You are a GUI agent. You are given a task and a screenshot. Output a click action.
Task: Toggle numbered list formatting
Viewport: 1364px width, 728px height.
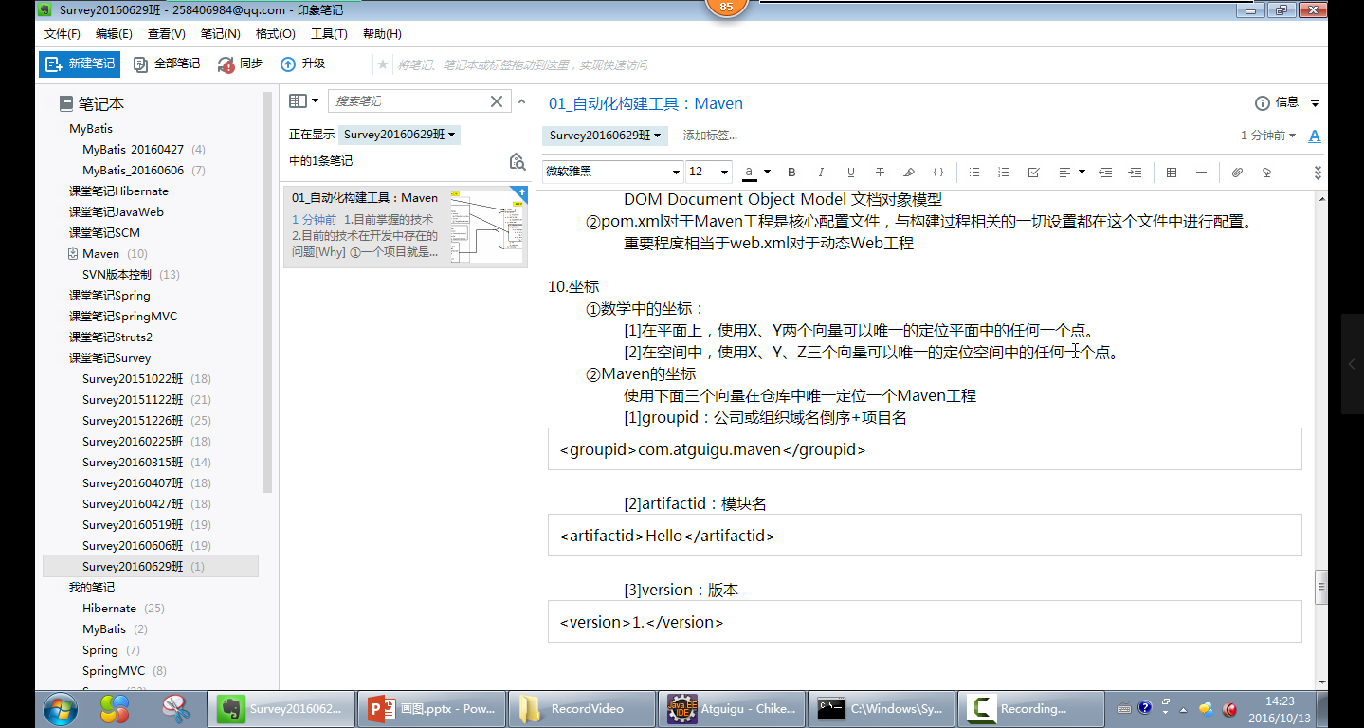click(x=1004, y=172)
